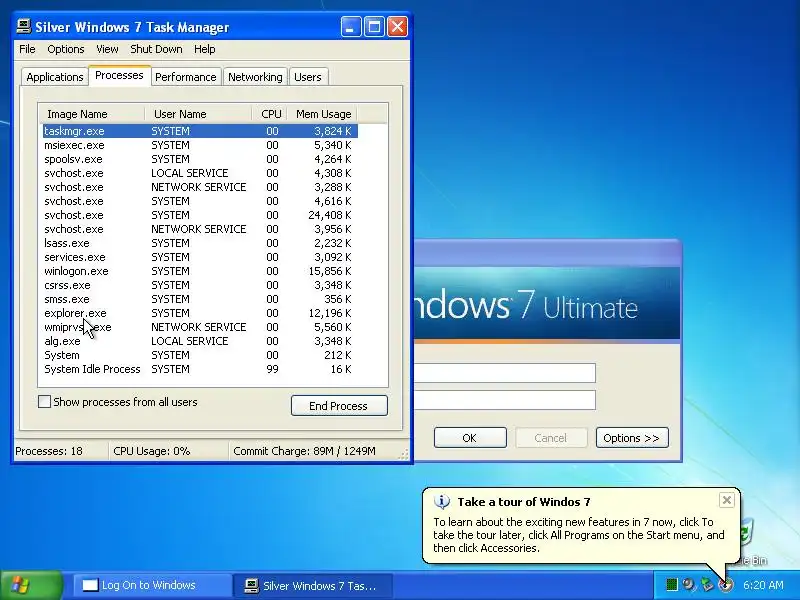Open the Shut Down menu

pos(156,49)
